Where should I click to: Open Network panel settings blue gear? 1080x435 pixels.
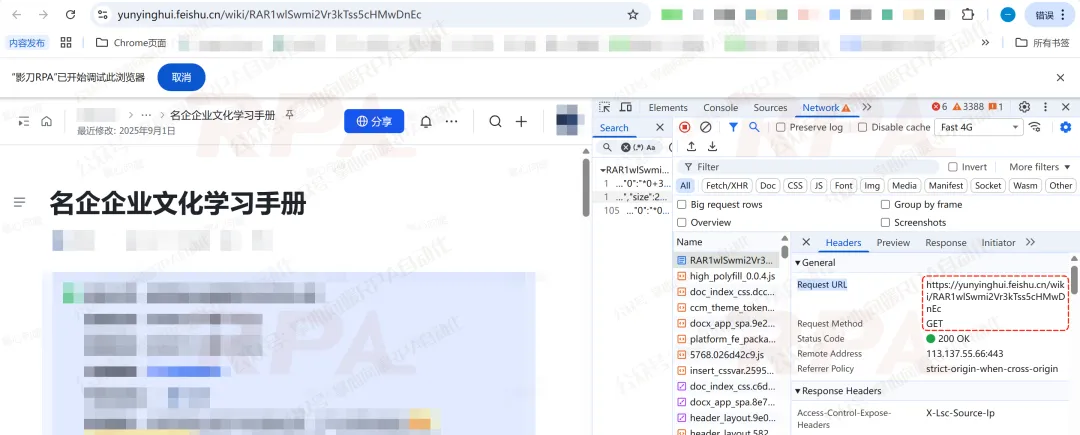coord(1066,127)
